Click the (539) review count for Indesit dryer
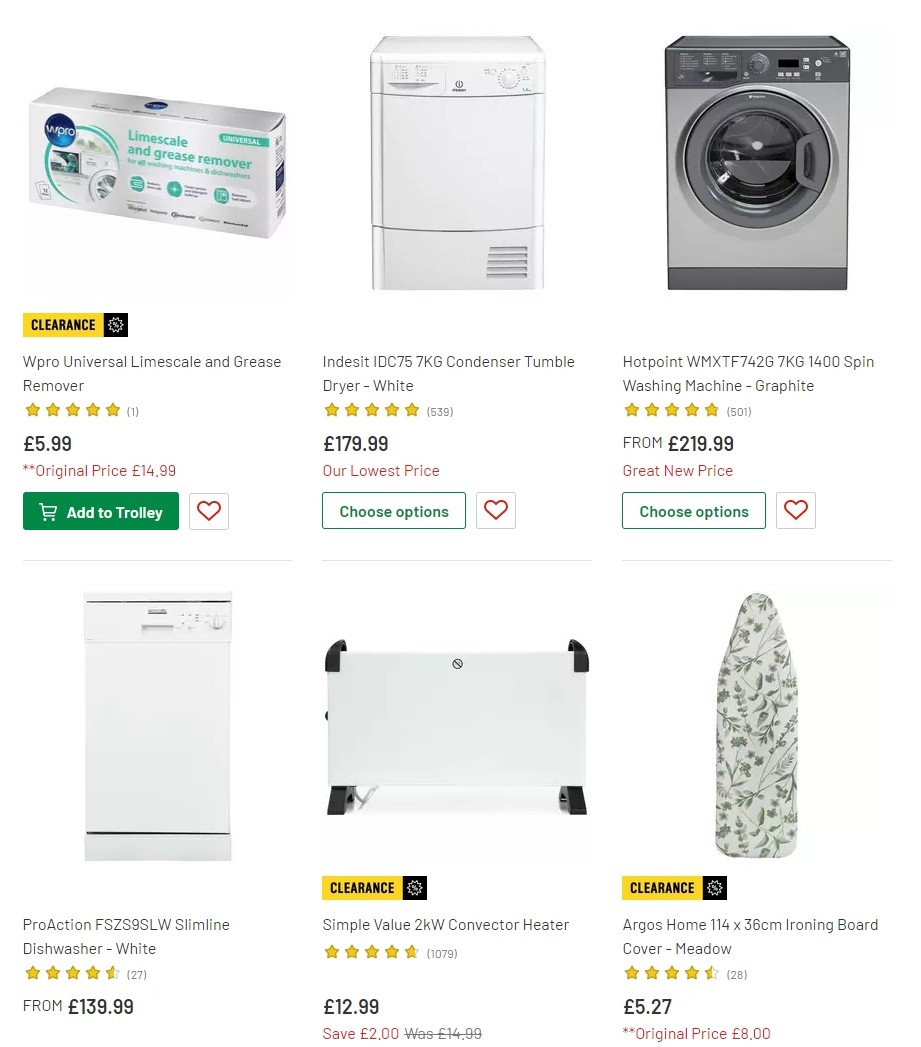The width and height of the screenshot is (921, 1047). pos(439,411)
